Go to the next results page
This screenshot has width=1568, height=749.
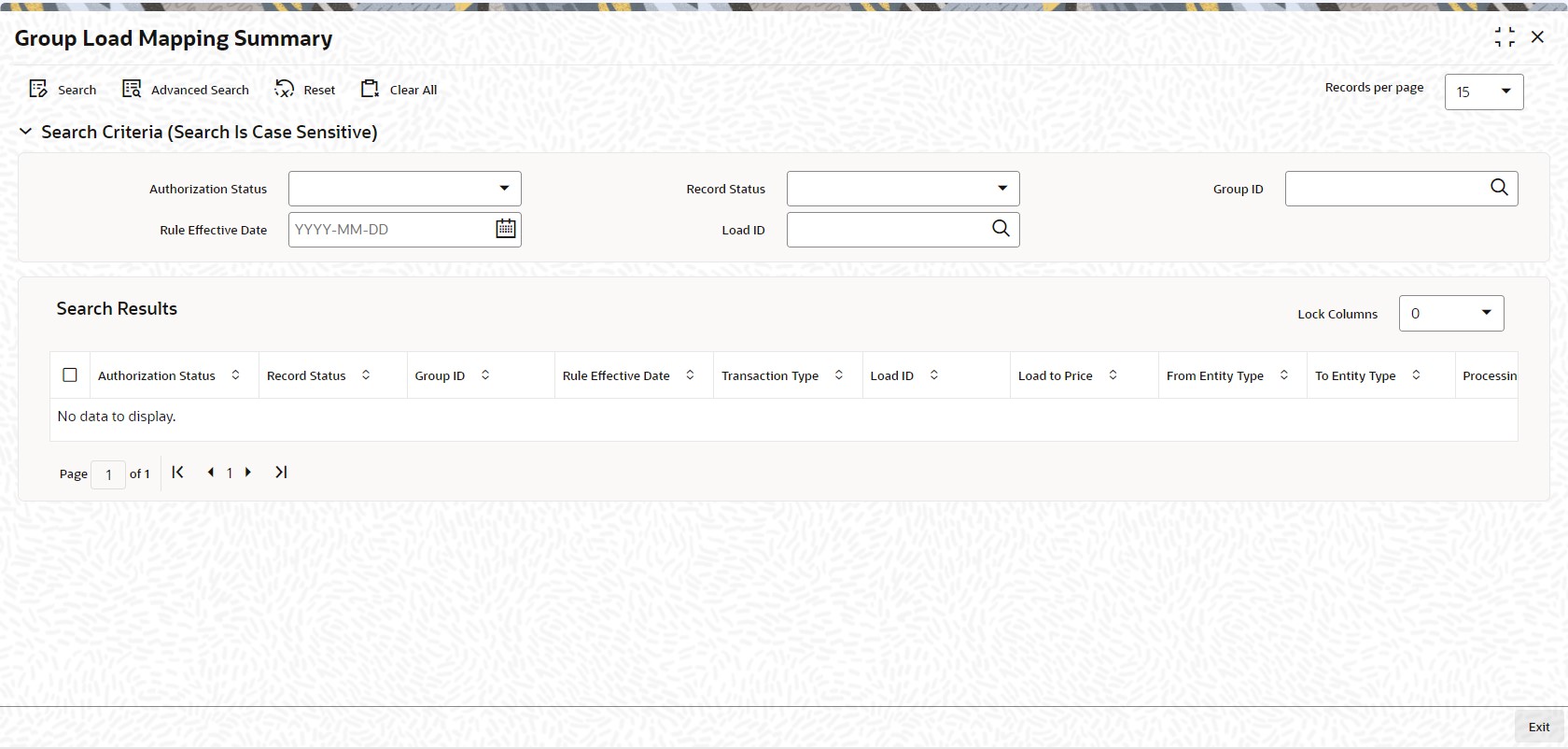click(x=248, y=473)
